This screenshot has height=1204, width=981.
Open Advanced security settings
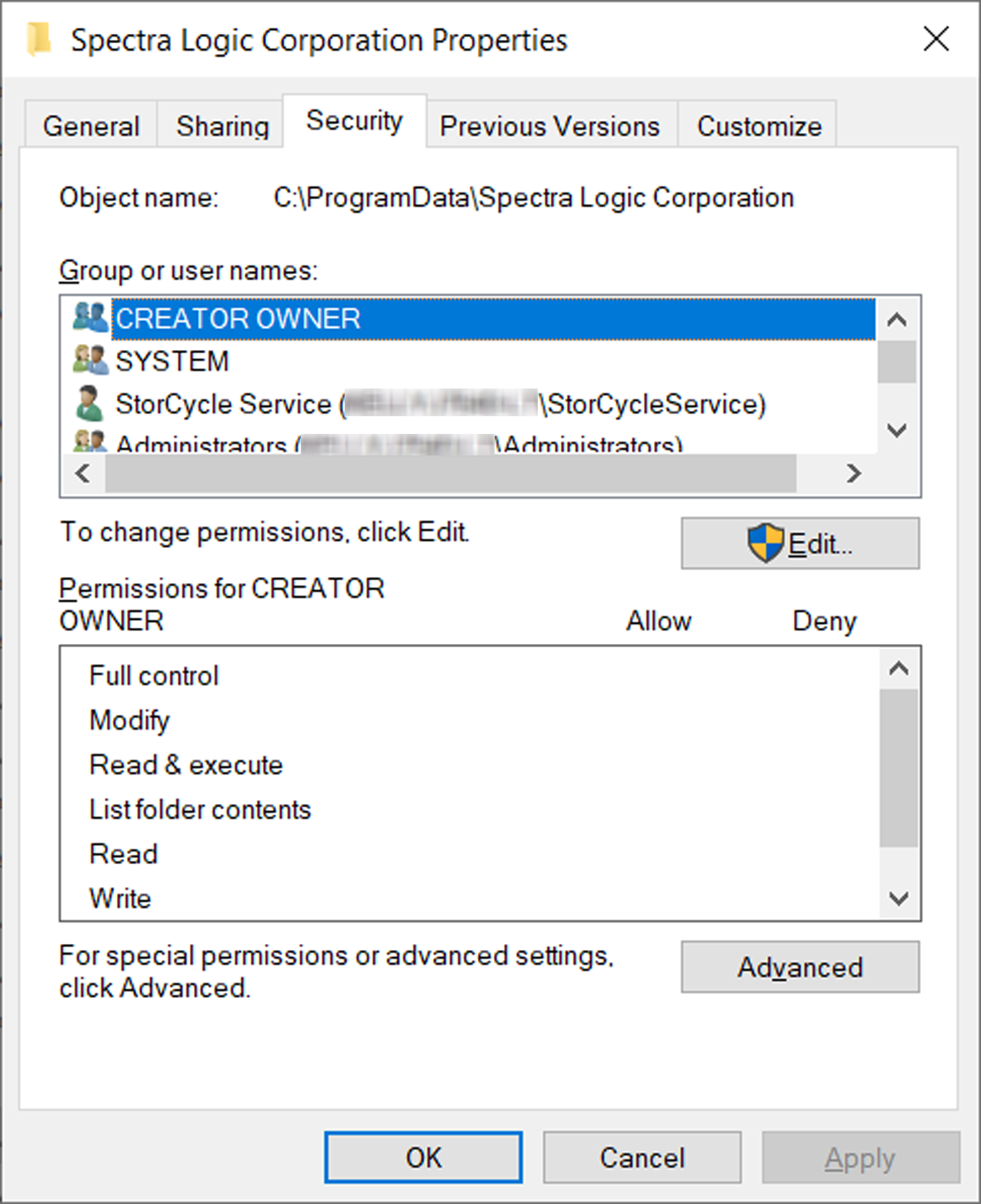click(x=799, y=967)
